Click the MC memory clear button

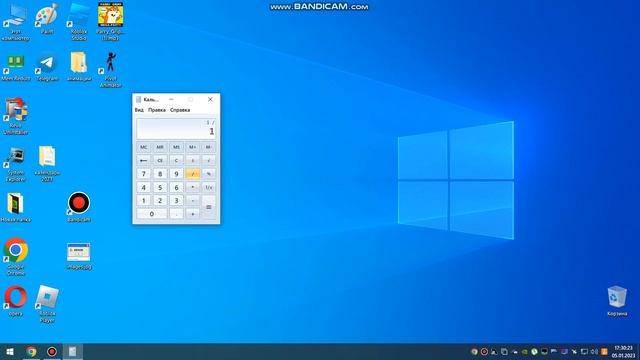pyautogui.click(x=144, y=147)
